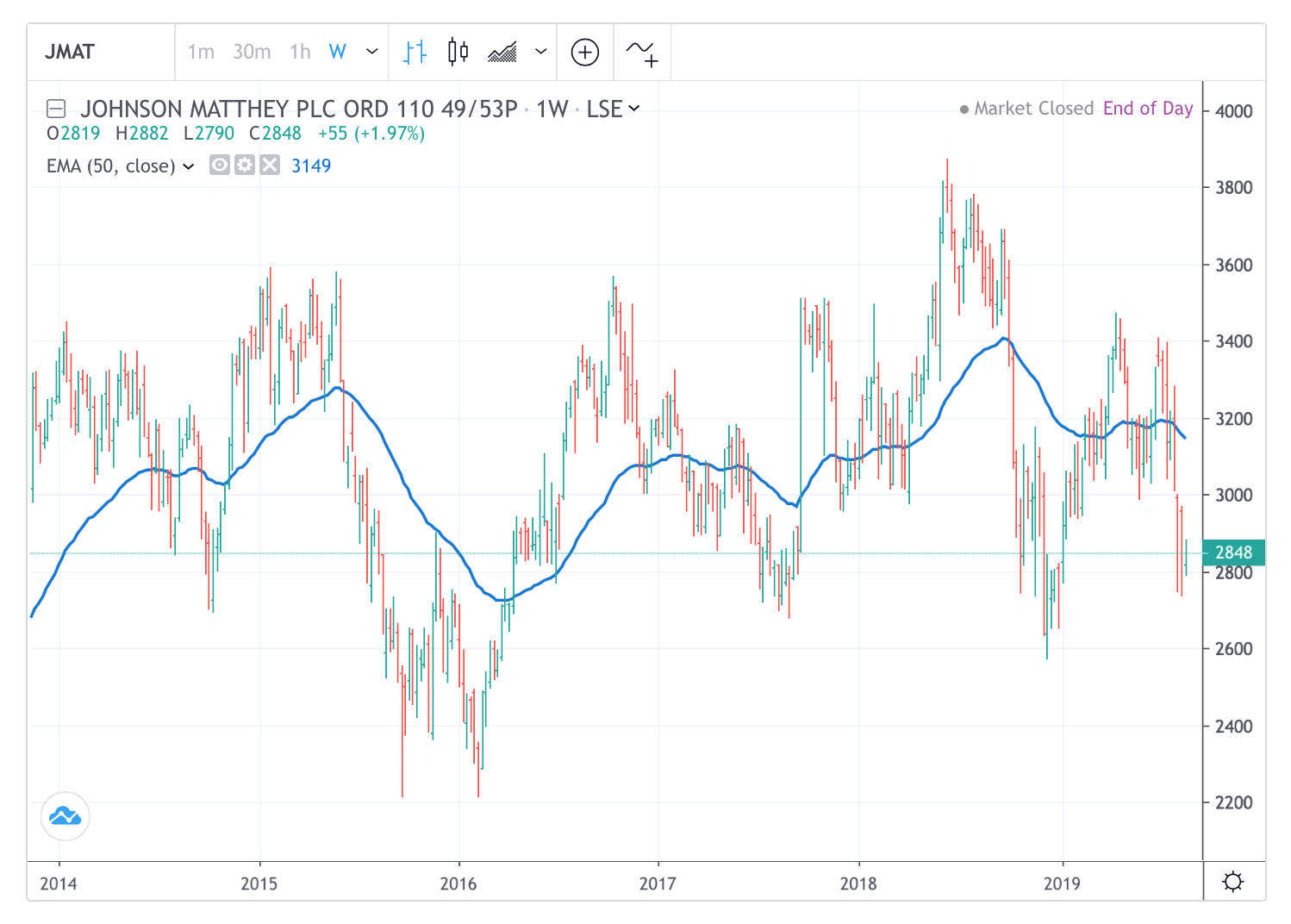The width and height of the screenshot is (1291, 924).
Task: Collapse the legend with minus box icon
Action: tap(56, 109)
